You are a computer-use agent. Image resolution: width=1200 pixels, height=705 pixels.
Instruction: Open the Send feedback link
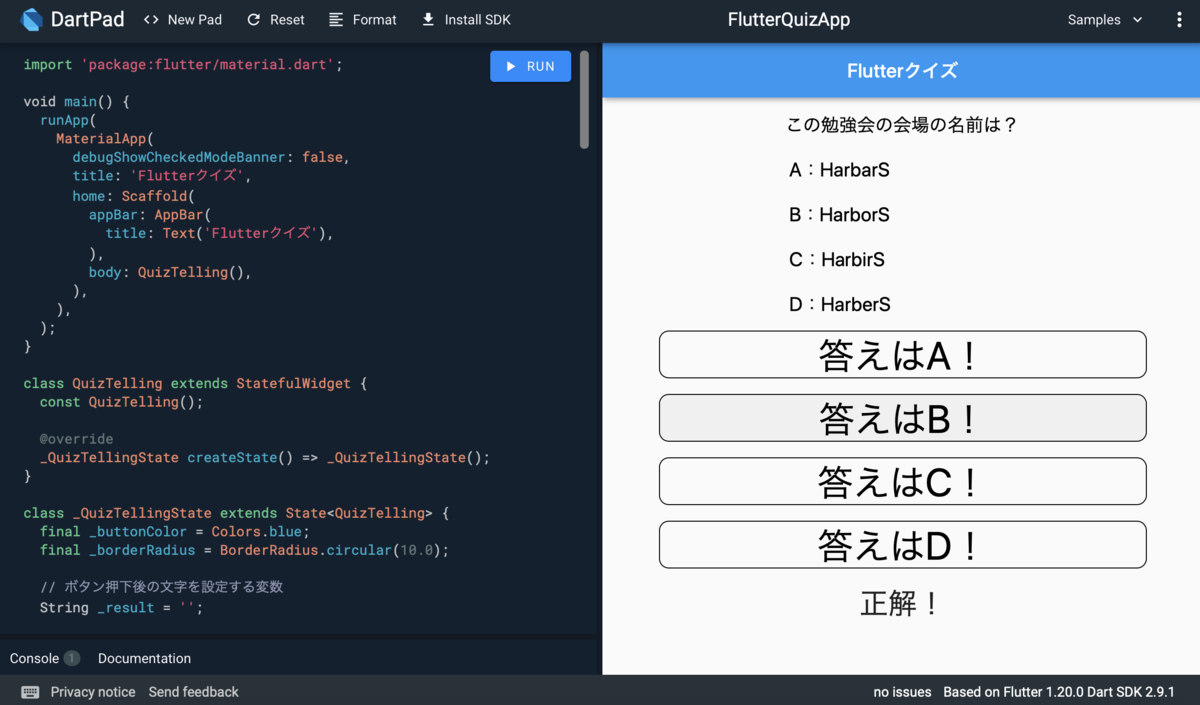pos(194,692)
